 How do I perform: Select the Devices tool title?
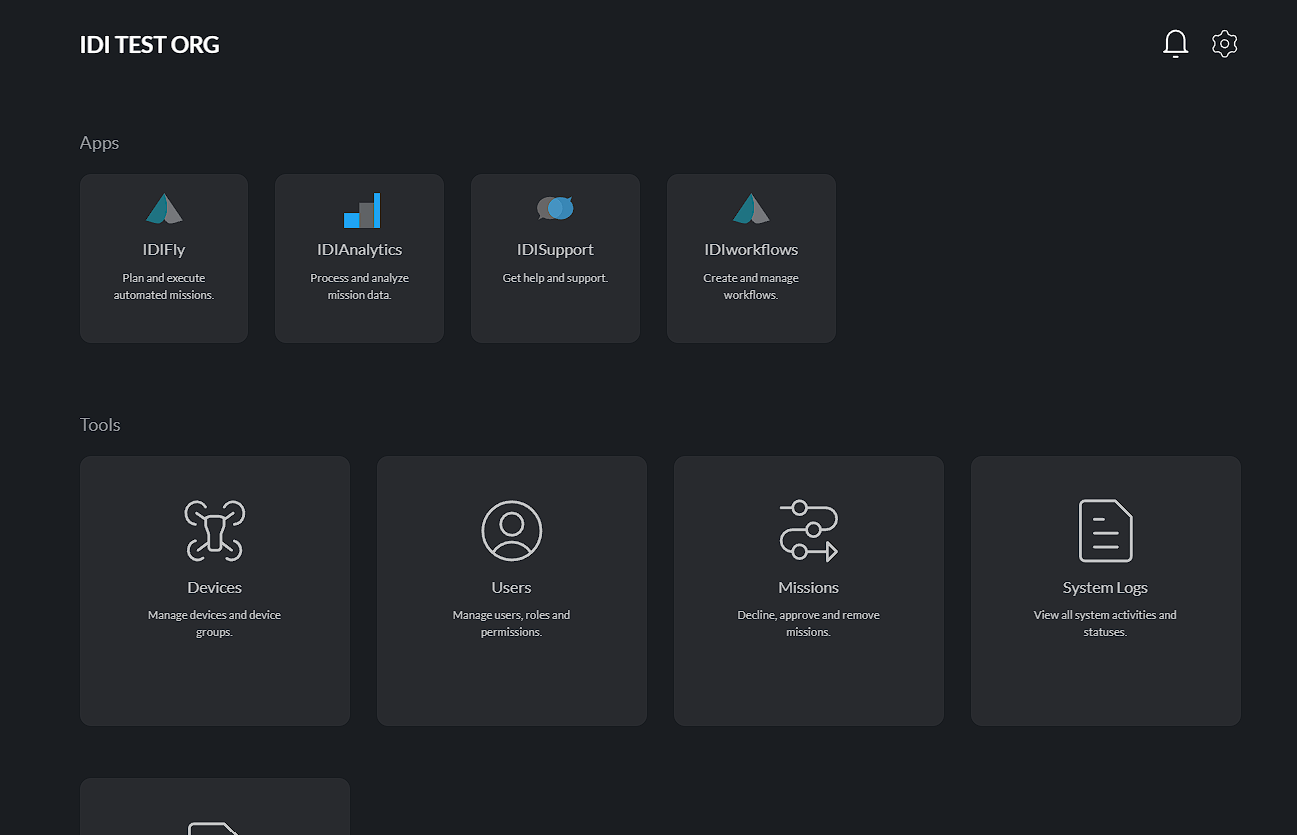215,588
